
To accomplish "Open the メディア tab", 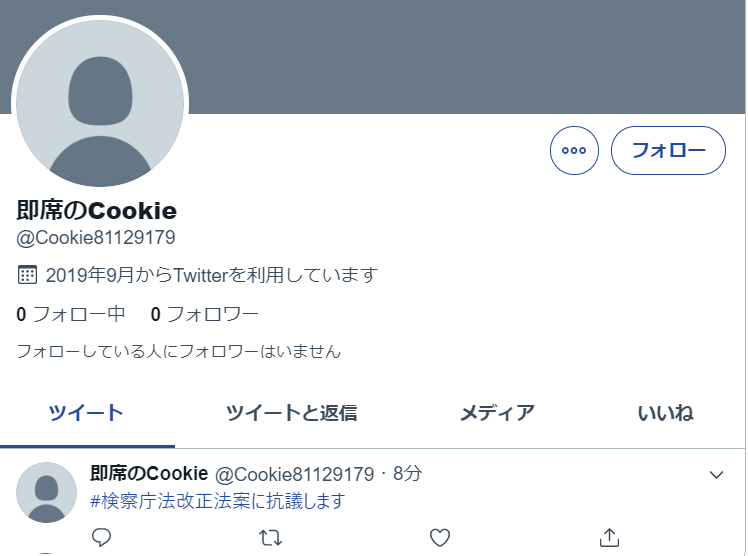I will 497,413.
